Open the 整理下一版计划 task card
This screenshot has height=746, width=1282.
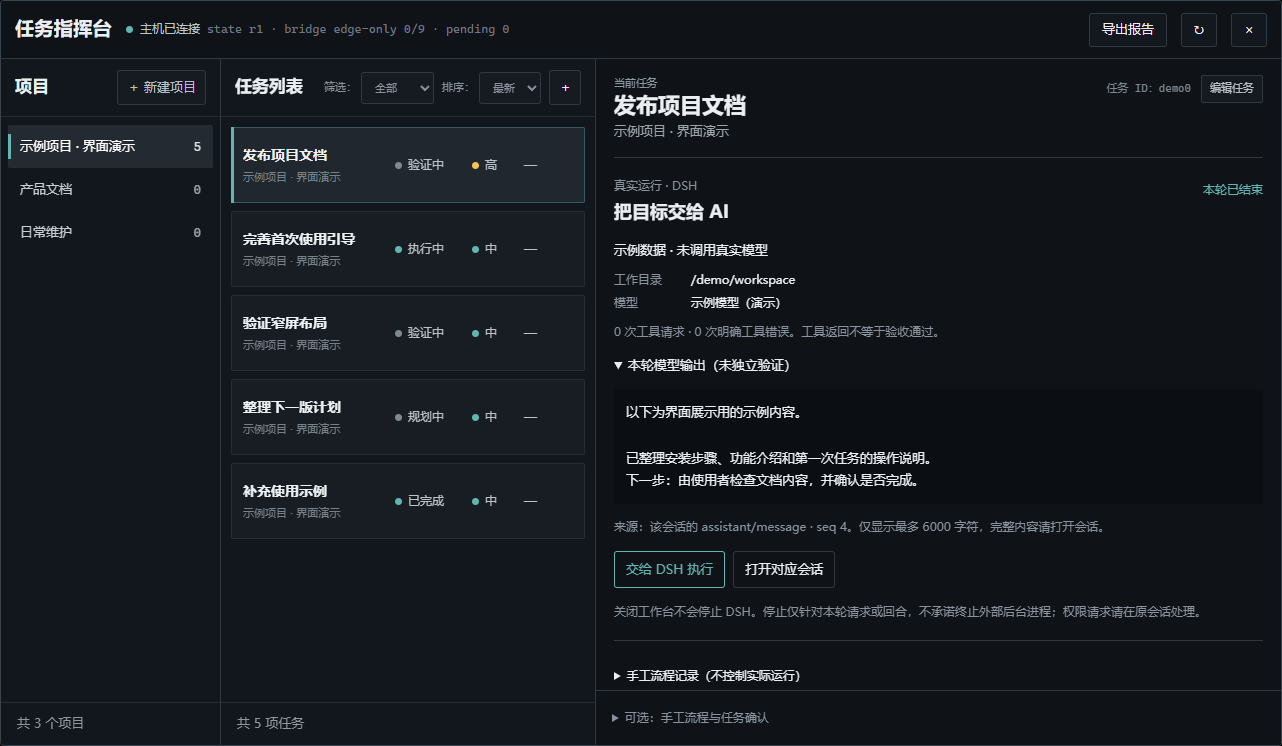tap(408, 417)
